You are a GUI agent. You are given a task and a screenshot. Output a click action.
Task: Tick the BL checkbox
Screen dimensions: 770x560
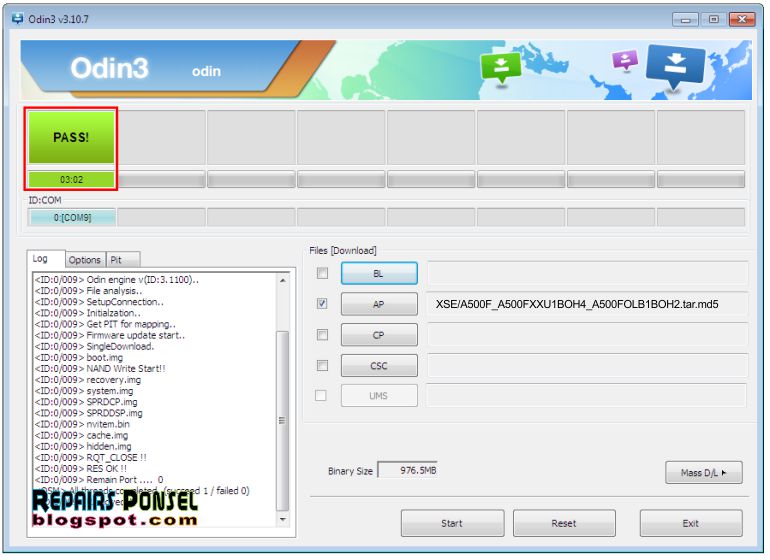(322, 273)
